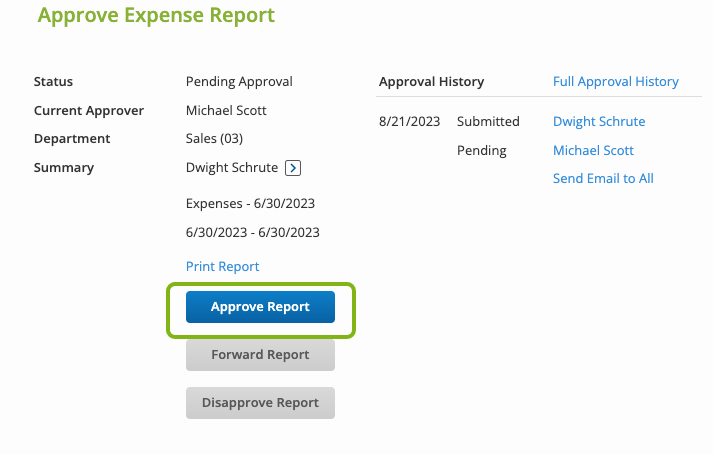Image resolution: width=713 pixels, height=455 pixels.
Task: Click the Disapprove Report button
Action: tap(260, 403)
